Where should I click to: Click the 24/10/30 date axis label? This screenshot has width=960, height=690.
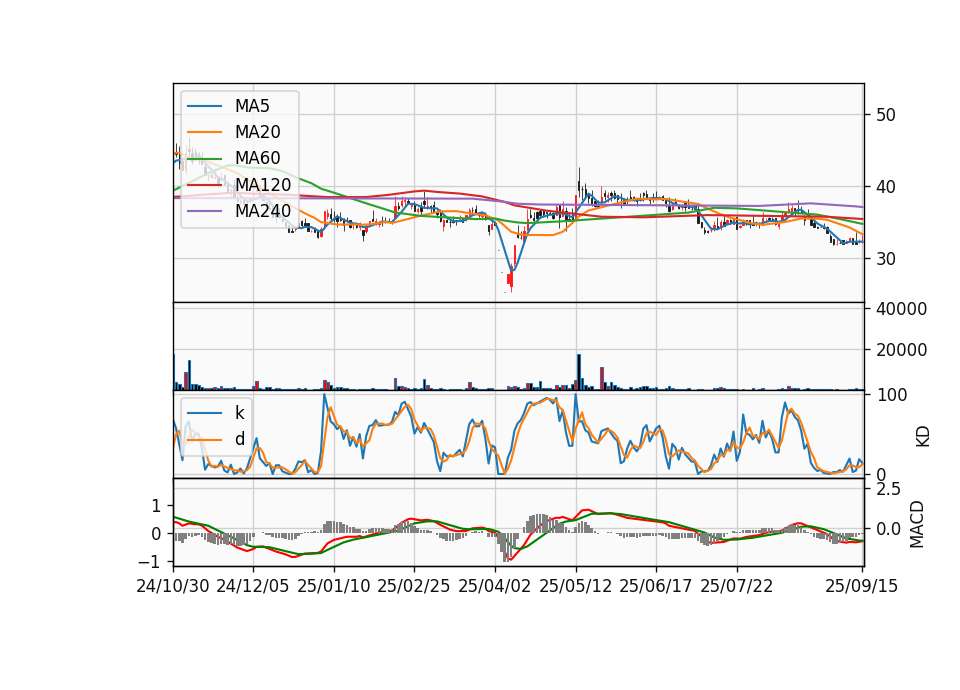[173, 586]
